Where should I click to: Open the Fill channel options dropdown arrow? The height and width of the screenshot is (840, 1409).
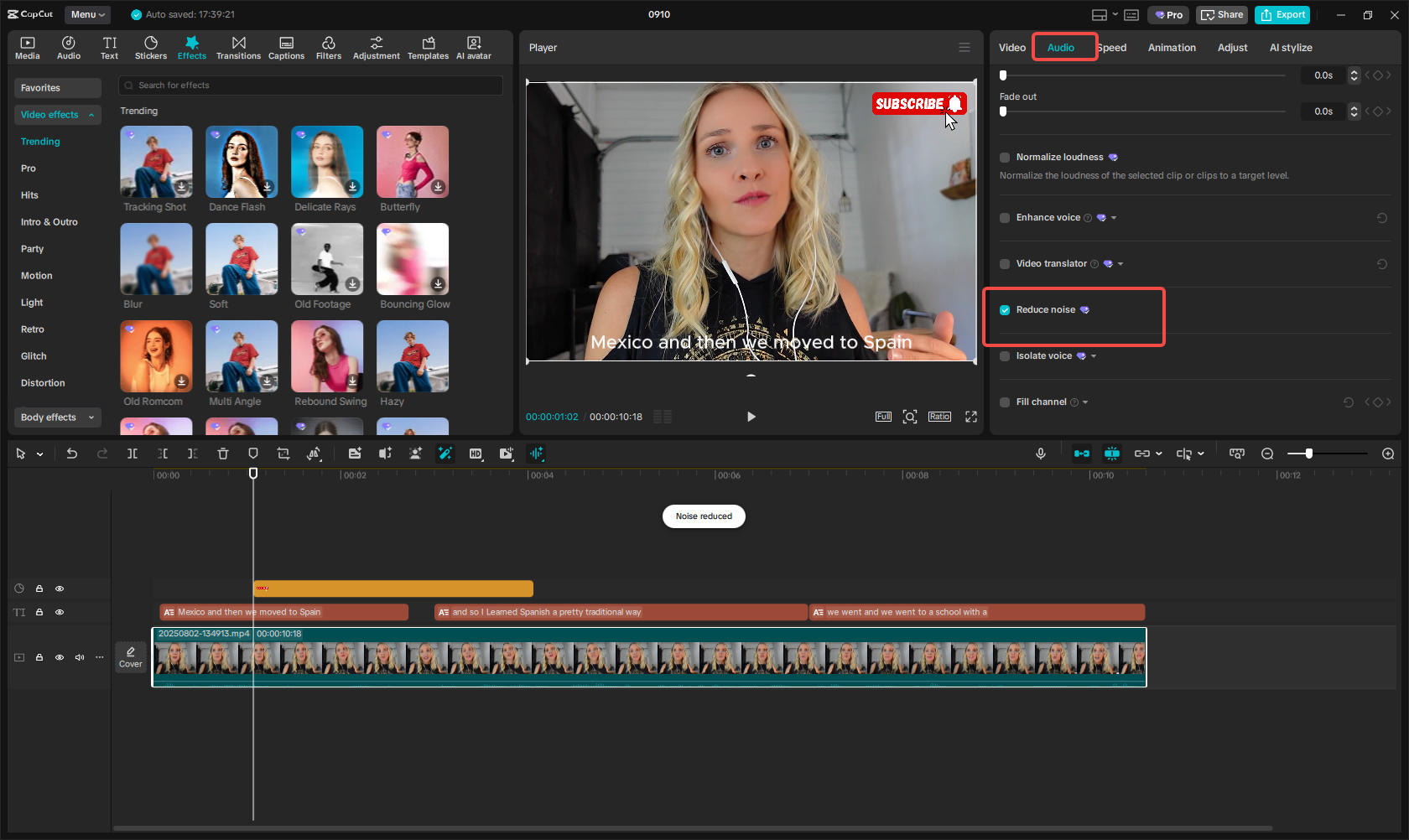[x=1085, y=402]
